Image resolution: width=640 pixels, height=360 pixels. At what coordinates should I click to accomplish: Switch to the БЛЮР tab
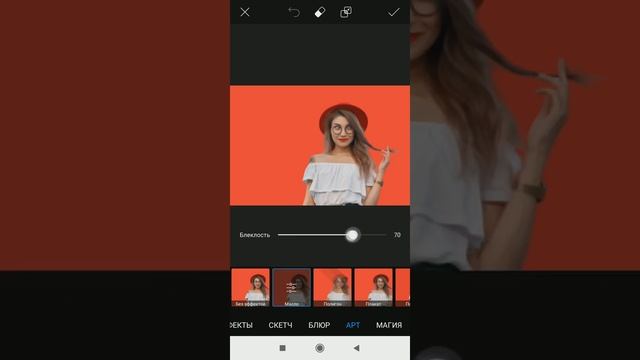pos(319,325)
